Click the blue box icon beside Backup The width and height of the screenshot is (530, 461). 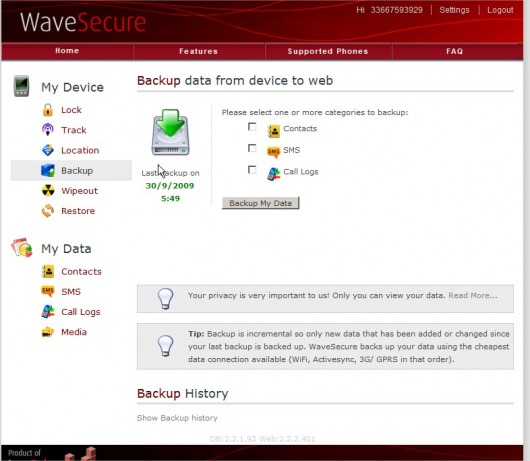[x=48, y=170]
